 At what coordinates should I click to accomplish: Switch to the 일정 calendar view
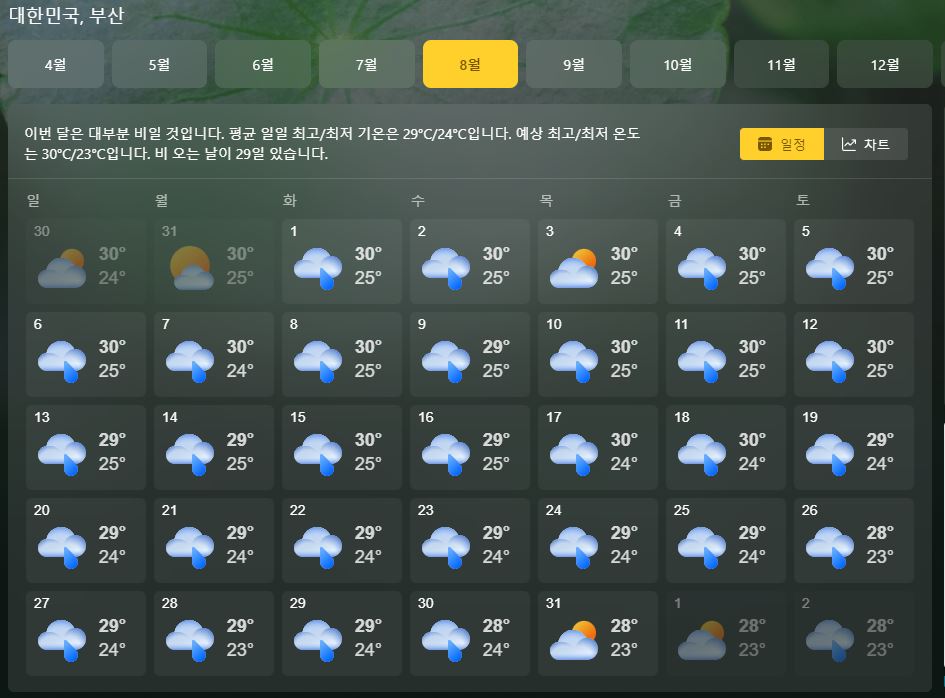[782, 144]
